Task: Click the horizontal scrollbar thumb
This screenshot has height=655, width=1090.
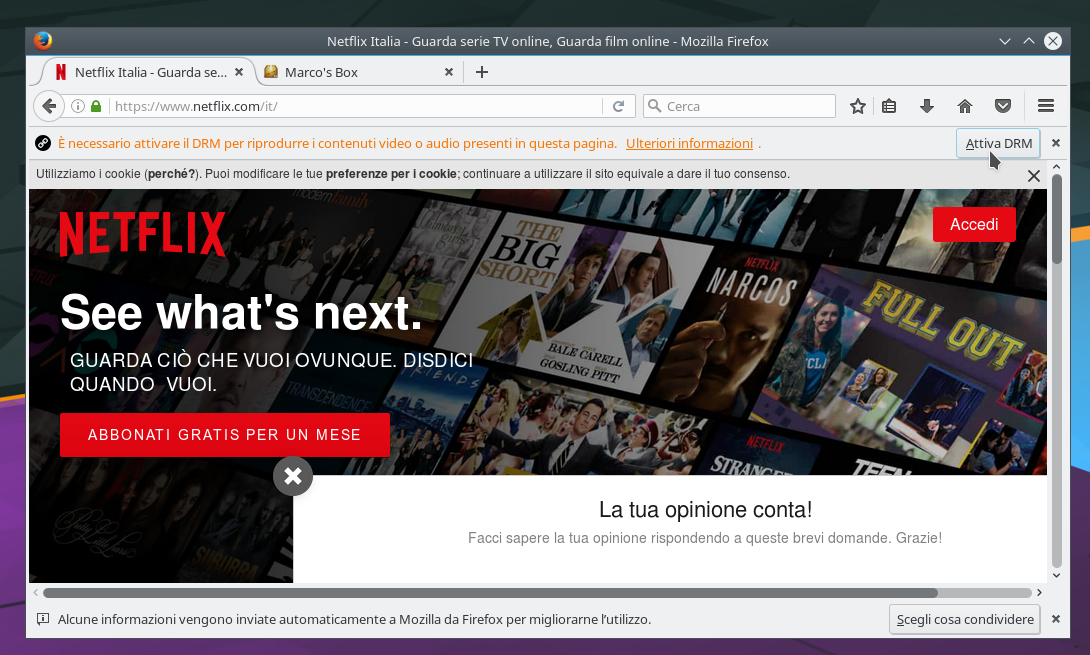Action: [x=490, y=592]
